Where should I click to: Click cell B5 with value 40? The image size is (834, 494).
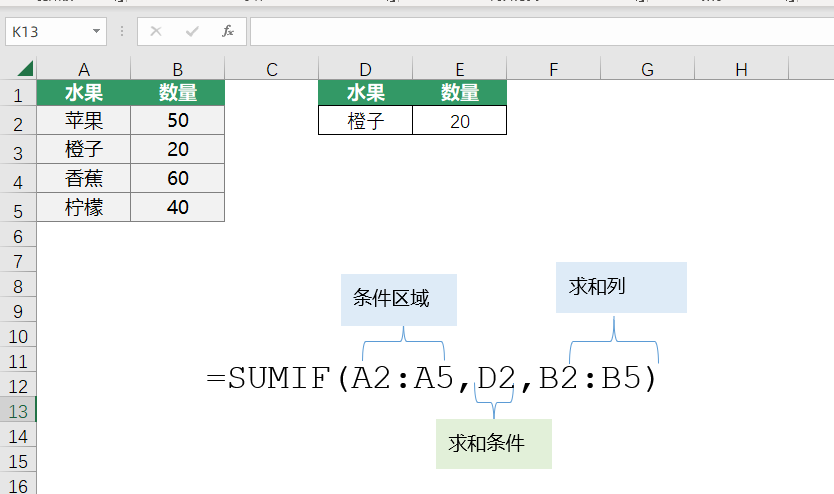(178, 207)
